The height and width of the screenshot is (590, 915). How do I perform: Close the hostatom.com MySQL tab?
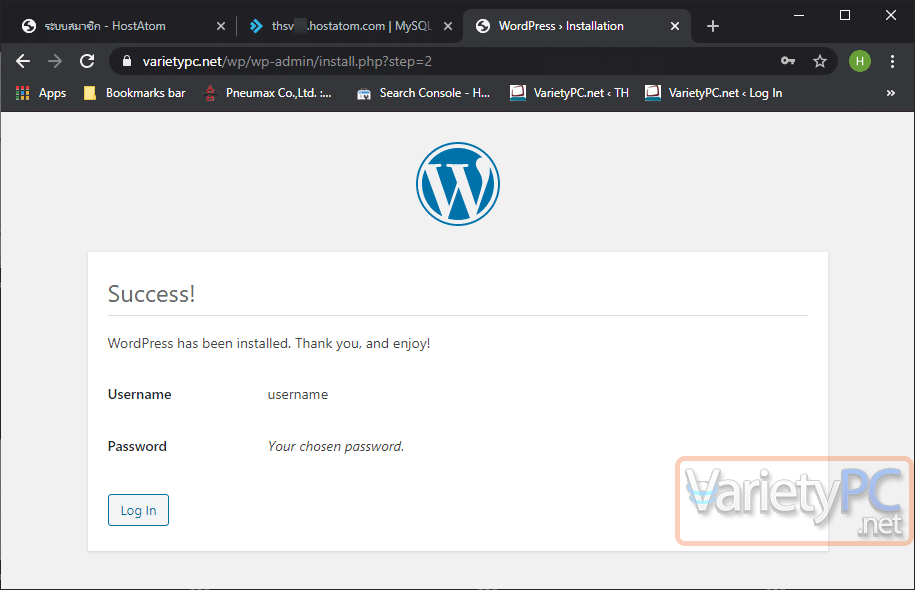[448, 26]
